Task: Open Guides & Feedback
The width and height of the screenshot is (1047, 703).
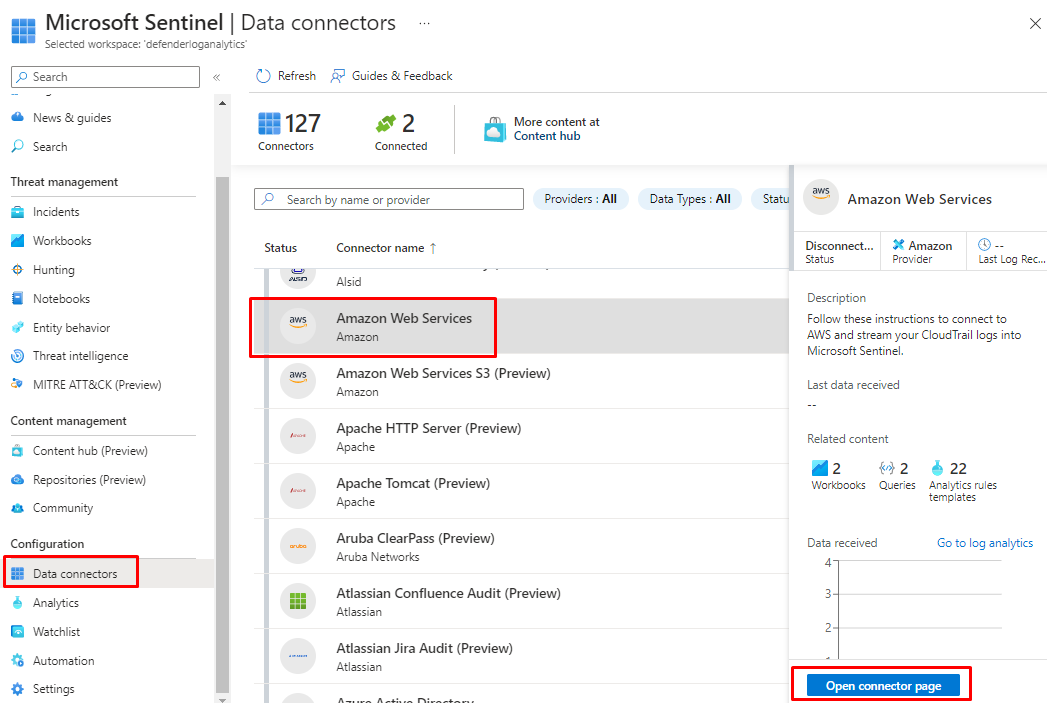Action: pyautogui.click(x=391, y=76)
